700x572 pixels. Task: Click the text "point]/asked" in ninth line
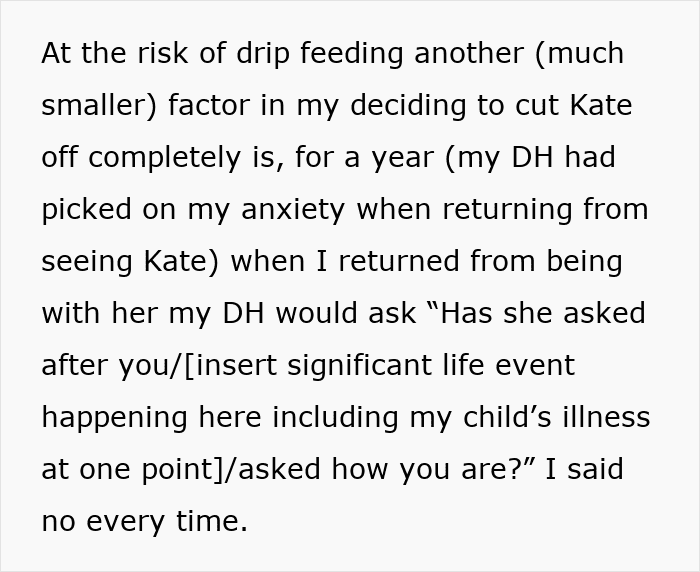231,470
